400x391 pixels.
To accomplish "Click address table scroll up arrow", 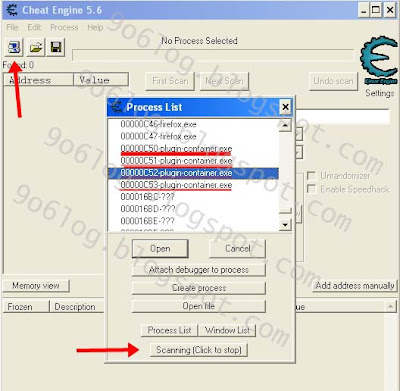I will (x=390, y=306).
